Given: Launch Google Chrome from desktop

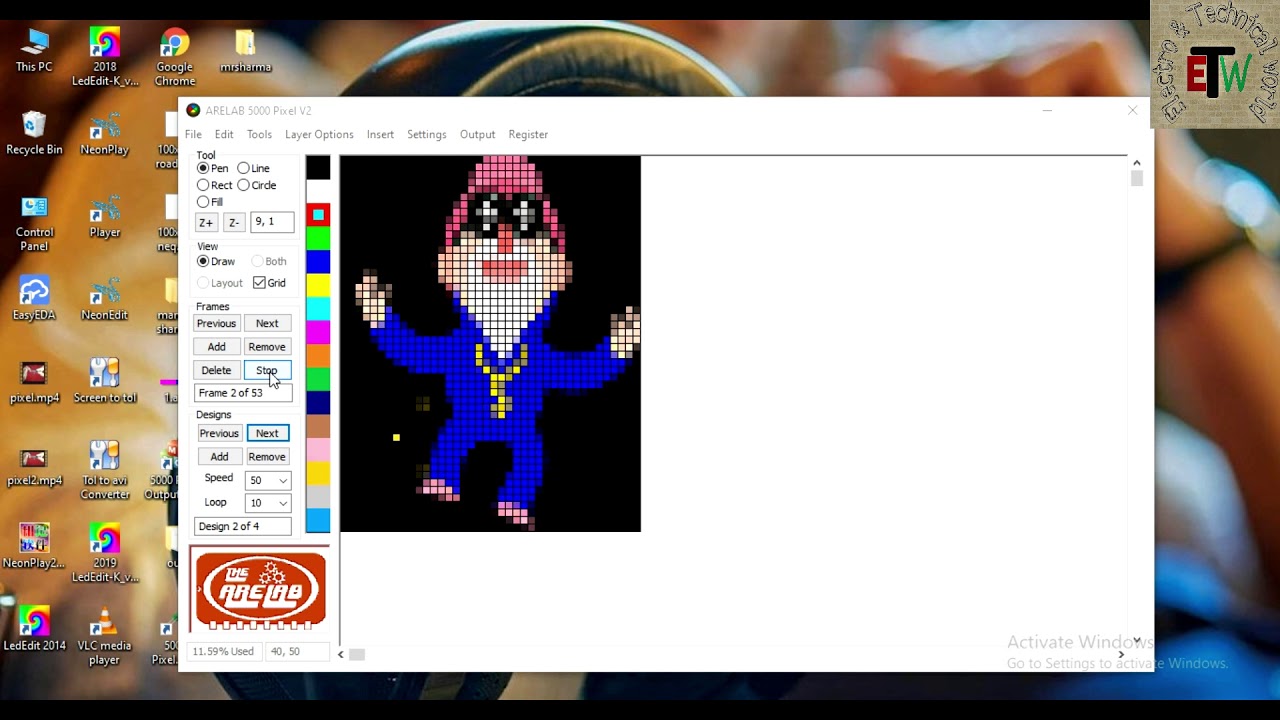Looking at the screenshot, I should [x=175, y=57].
